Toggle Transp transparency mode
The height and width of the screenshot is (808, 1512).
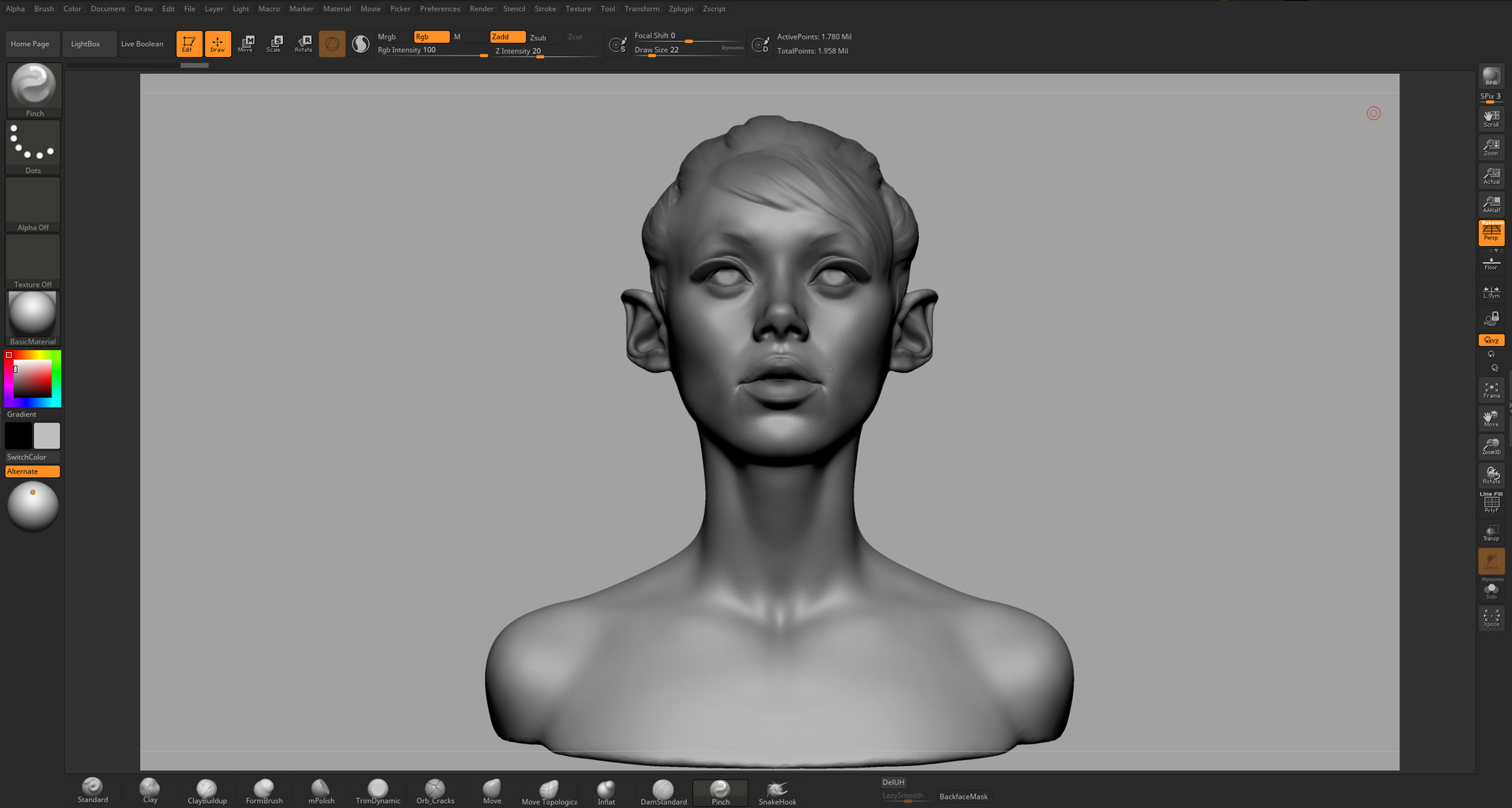[x=1491, y=533]
